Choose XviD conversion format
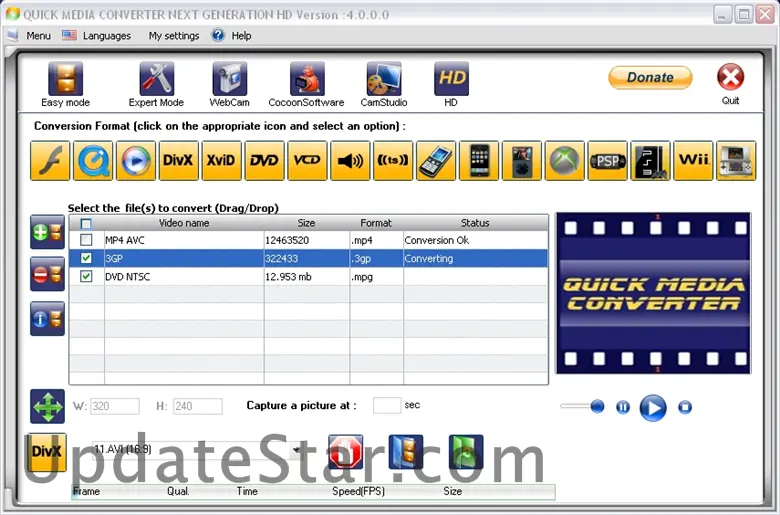This screenshot has height=515, width=780. click(x=221, y=160)
